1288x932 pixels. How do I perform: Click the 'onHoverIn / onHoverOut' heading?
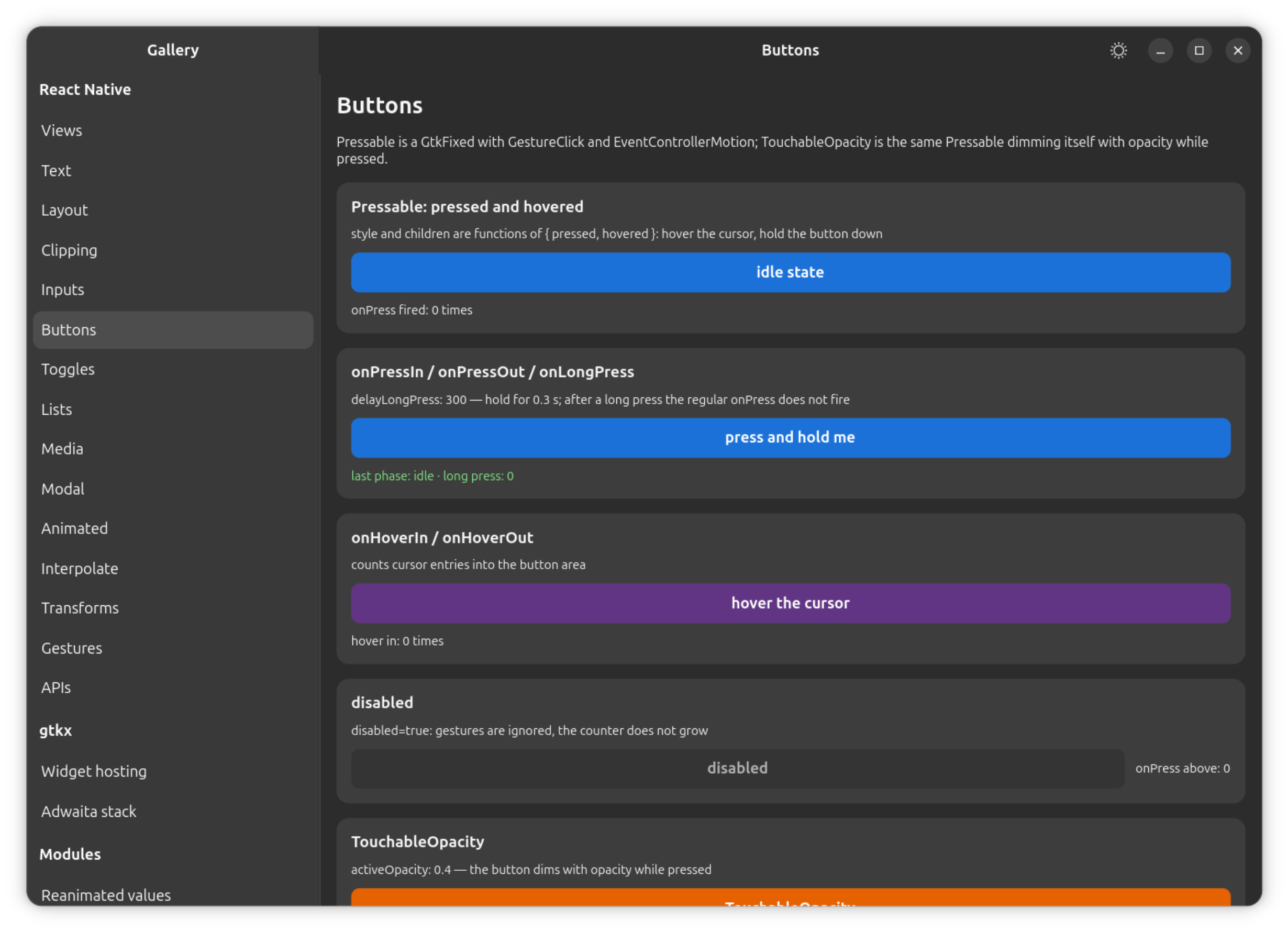pyautogui.click(x=442, y=538)
